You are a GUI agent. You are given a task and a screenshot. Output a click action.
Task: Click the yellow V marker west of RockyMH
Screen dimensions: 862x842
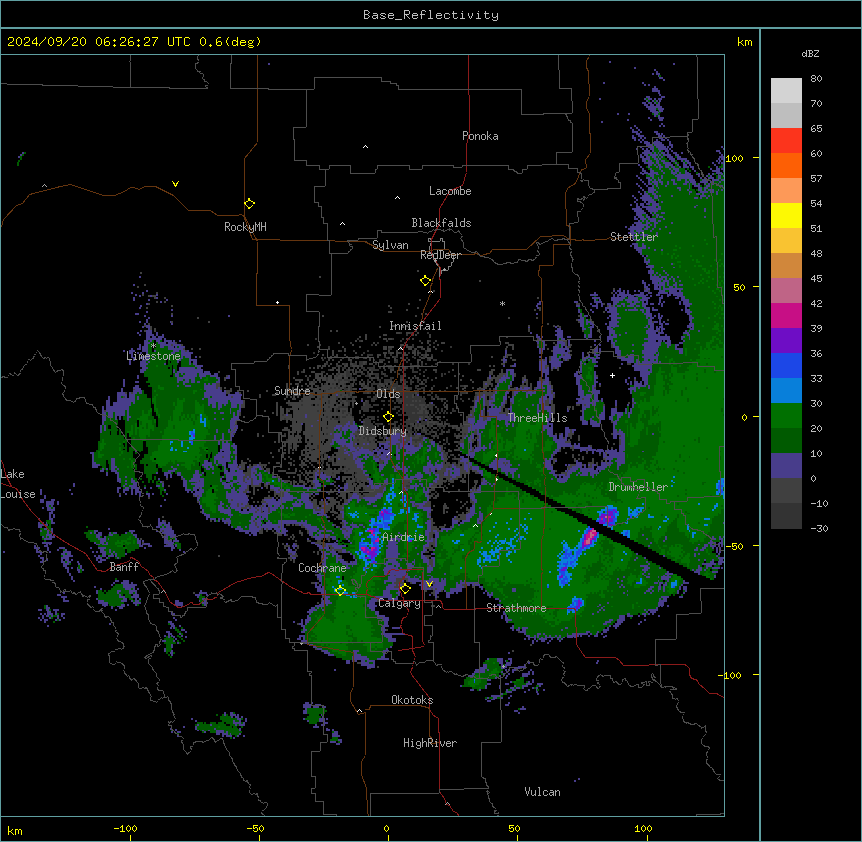(175, 184)
